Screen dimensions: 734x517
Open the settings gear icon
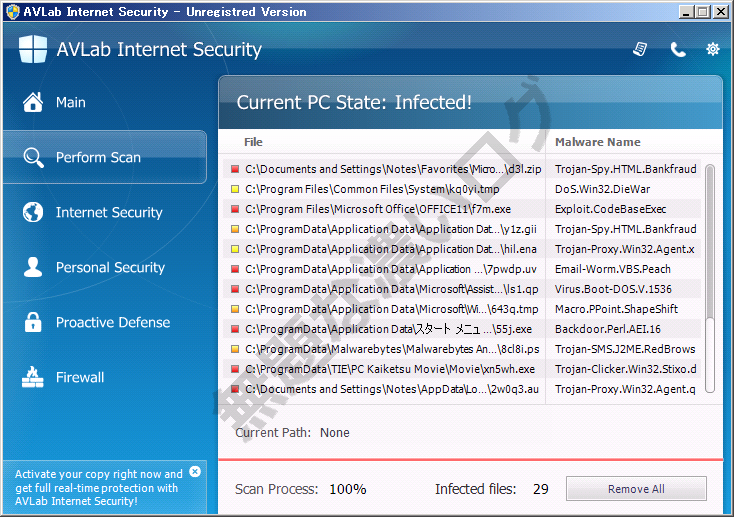point(713,49)
